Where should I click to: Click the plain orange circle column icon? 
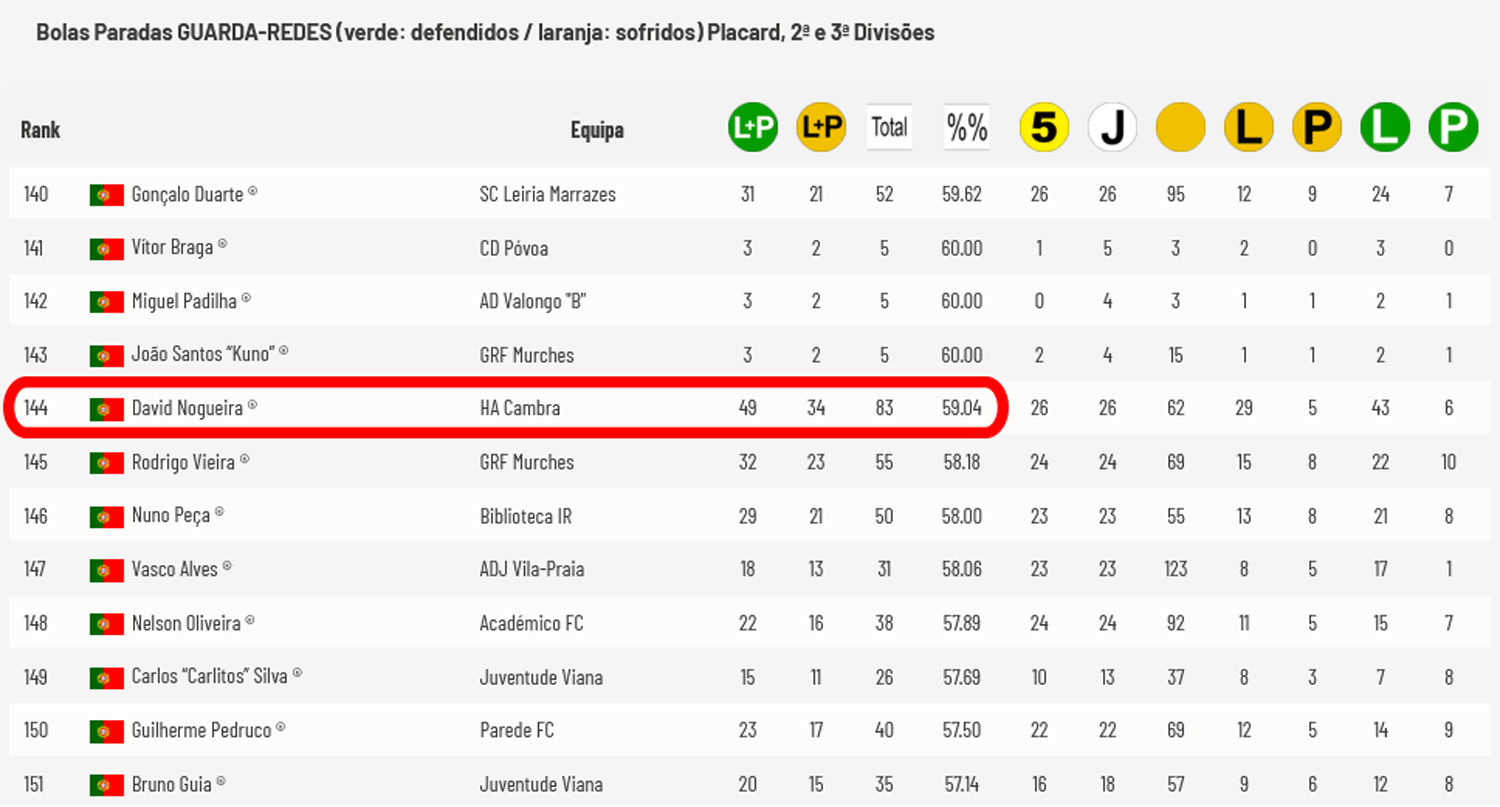coord(1180,128)
